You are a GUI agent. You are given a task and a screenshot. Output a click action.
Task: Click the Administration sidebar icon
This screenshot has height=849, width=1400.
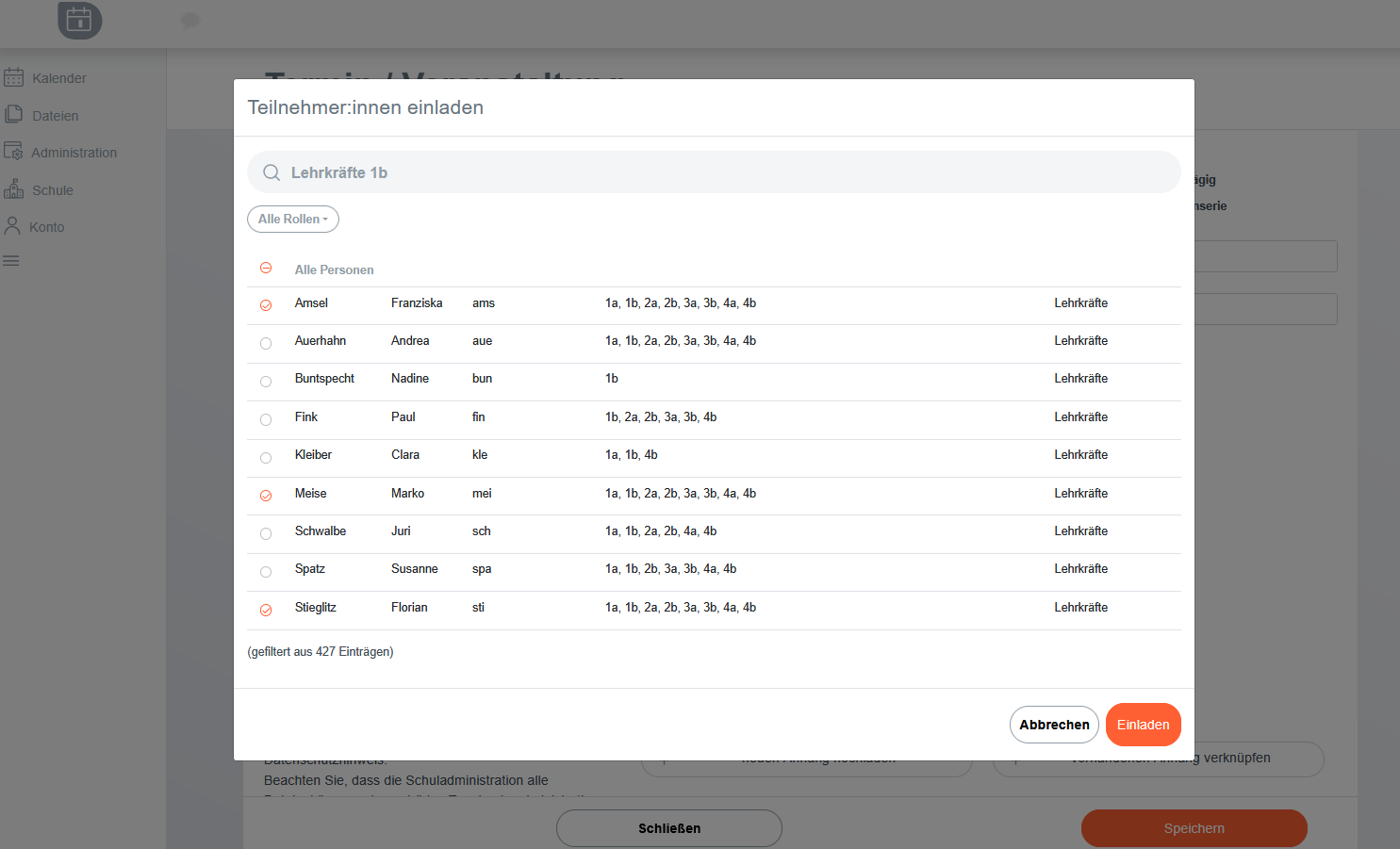pos(13,152)
